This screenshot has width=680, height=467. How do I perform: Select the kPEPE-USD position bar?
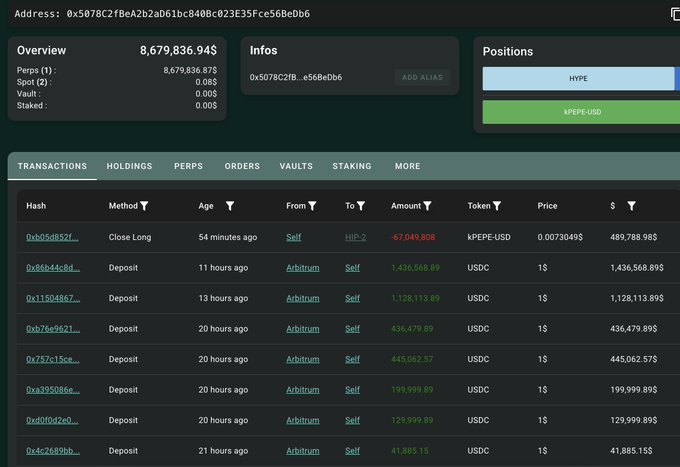(x=581, y=112)
